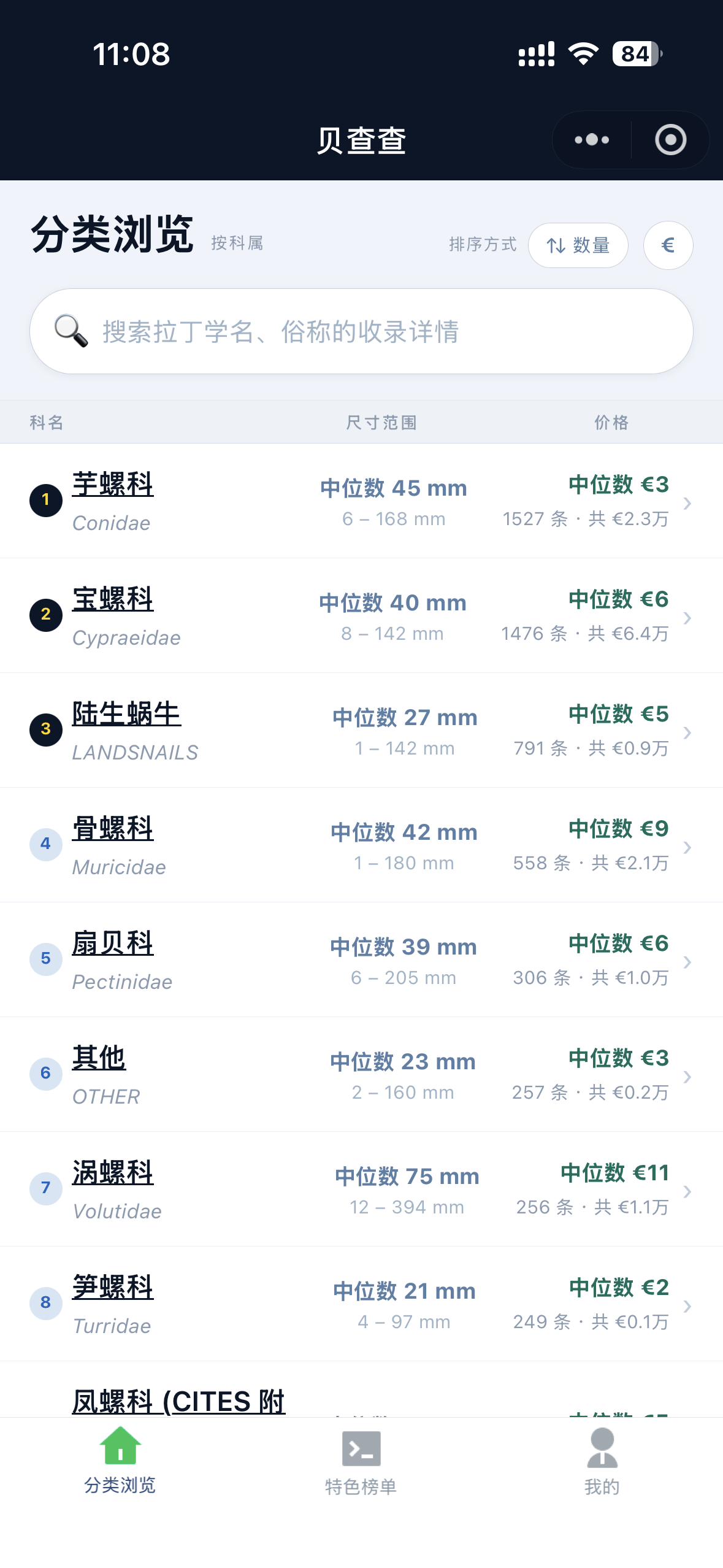Tap the green home icon in tab bar

(120, 1446)
